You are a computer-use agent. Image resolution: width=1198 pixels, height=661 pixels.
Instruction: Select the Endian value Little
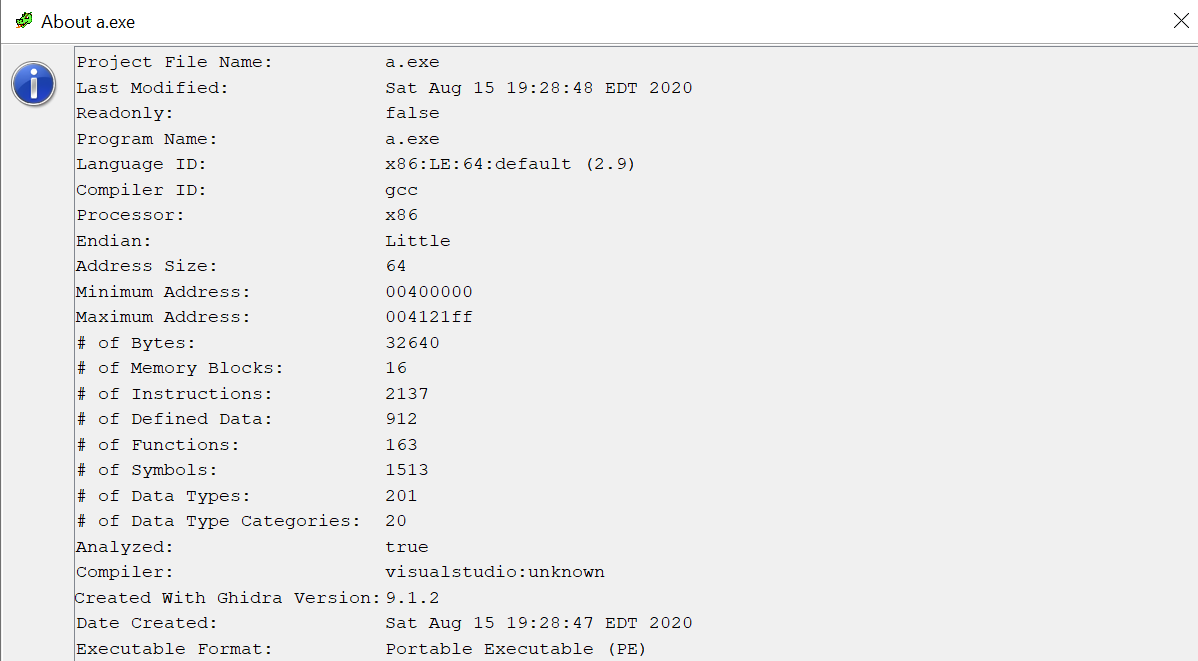pos(417,240)
